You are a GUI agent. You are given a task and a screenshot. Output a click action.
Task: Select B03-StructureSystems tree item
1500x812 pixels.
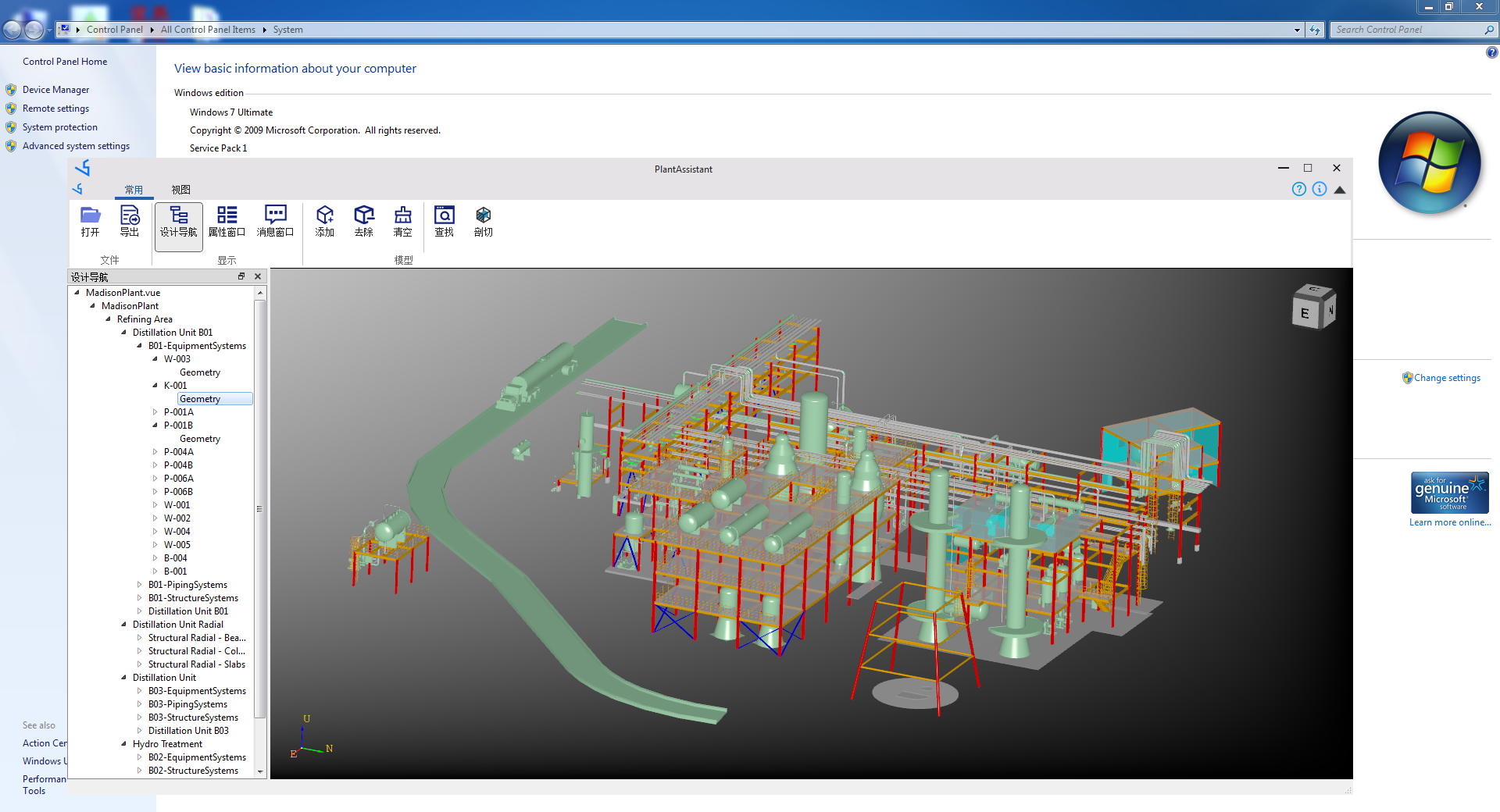[193, 718]
